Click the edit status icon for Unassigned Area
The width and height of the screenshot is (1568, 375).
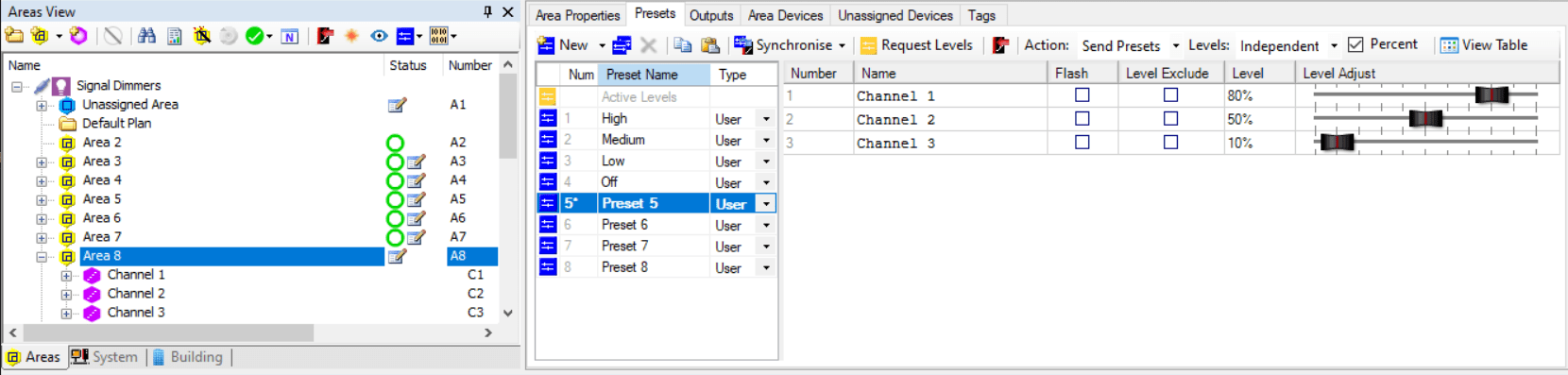click(x=398, y=105)
